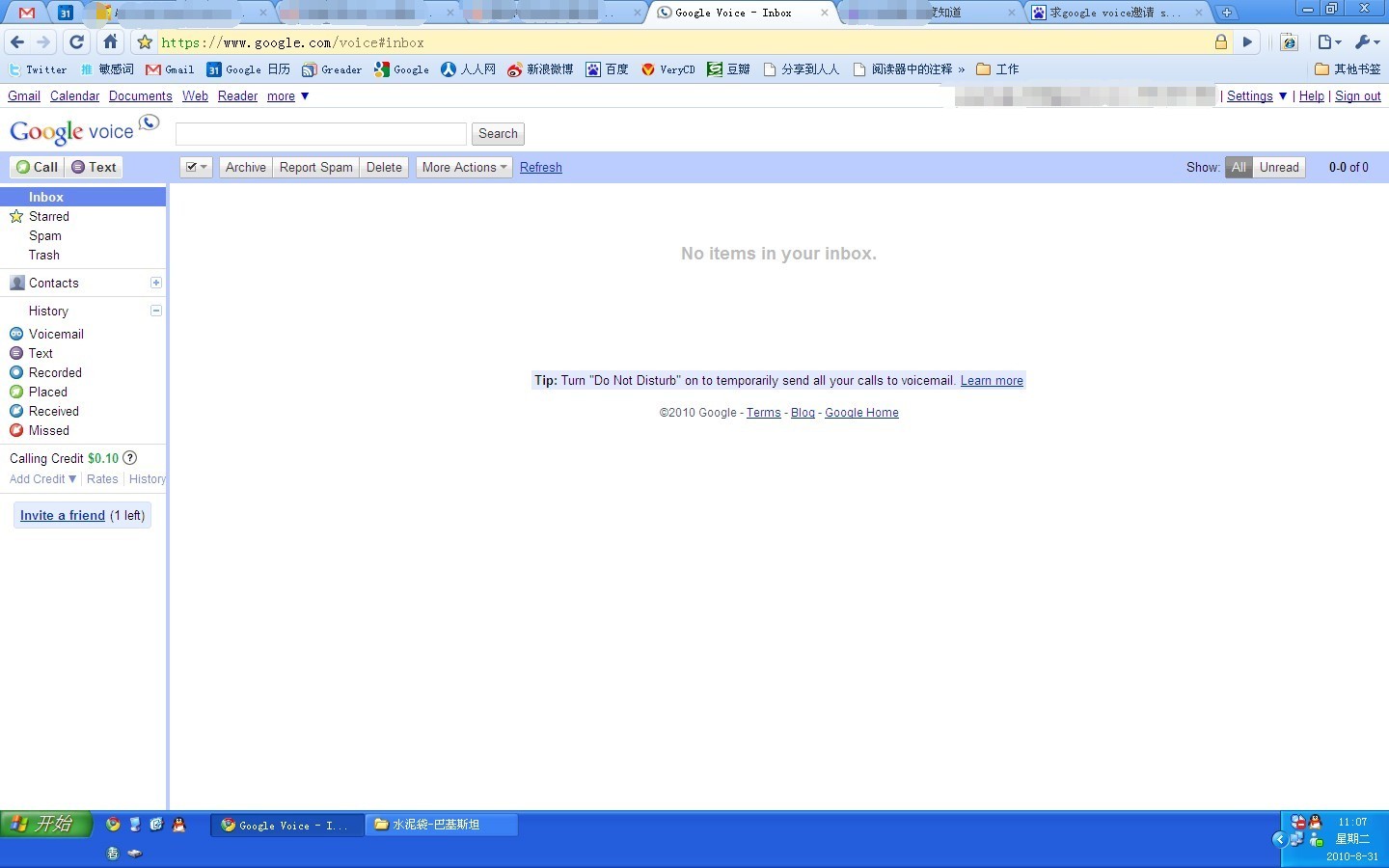Open the 工作 bookmarks folder

point(998,69)
